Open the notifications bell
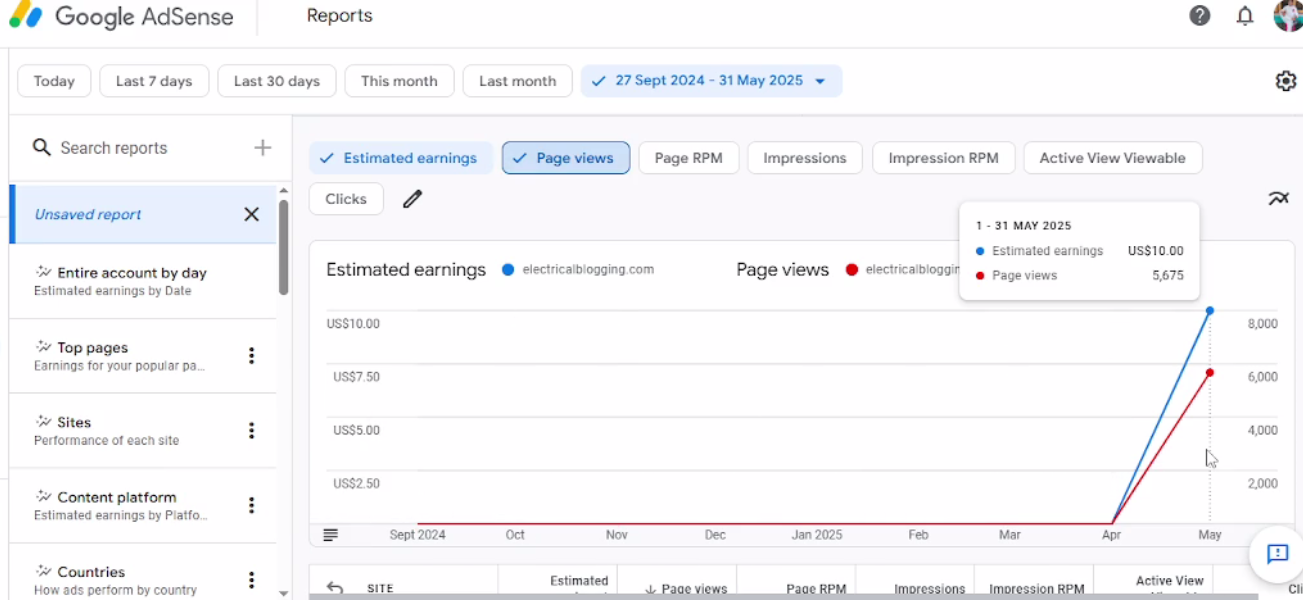1303x600 pixels. coord(1245,16)
